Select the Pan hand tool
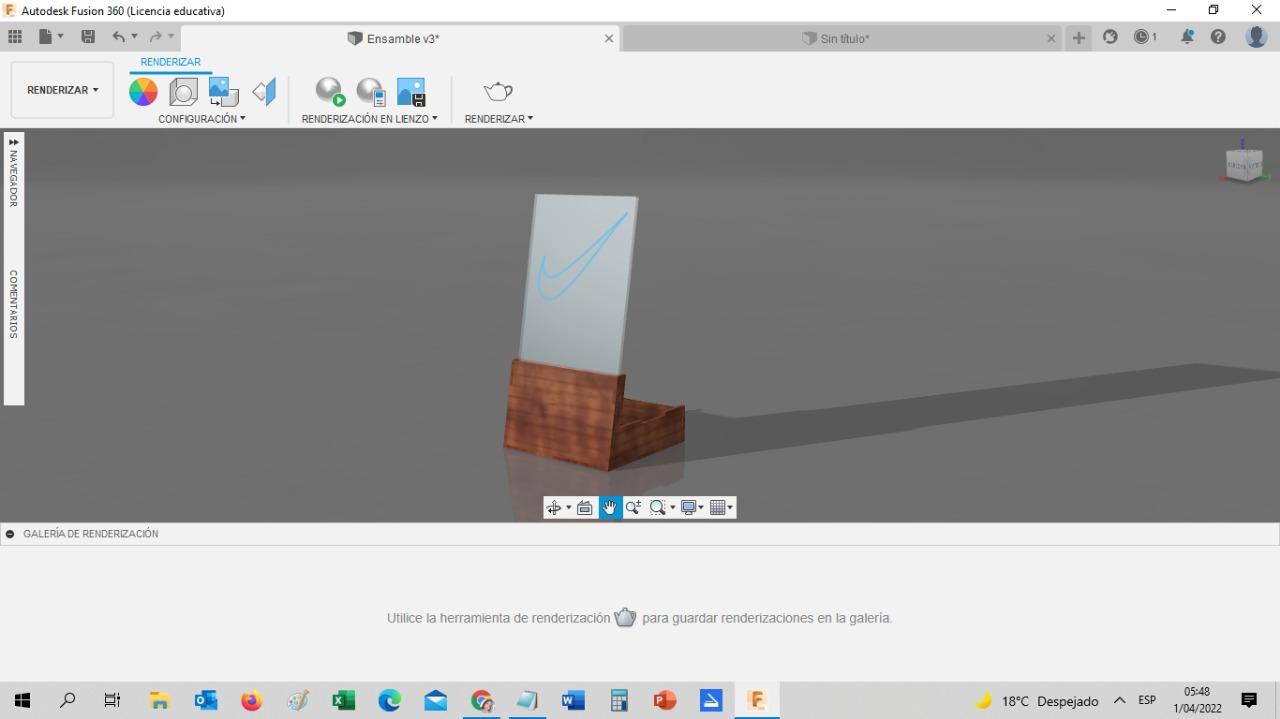Image resolution: width=1280 pixels, height=719 pixels. point(610,508)
